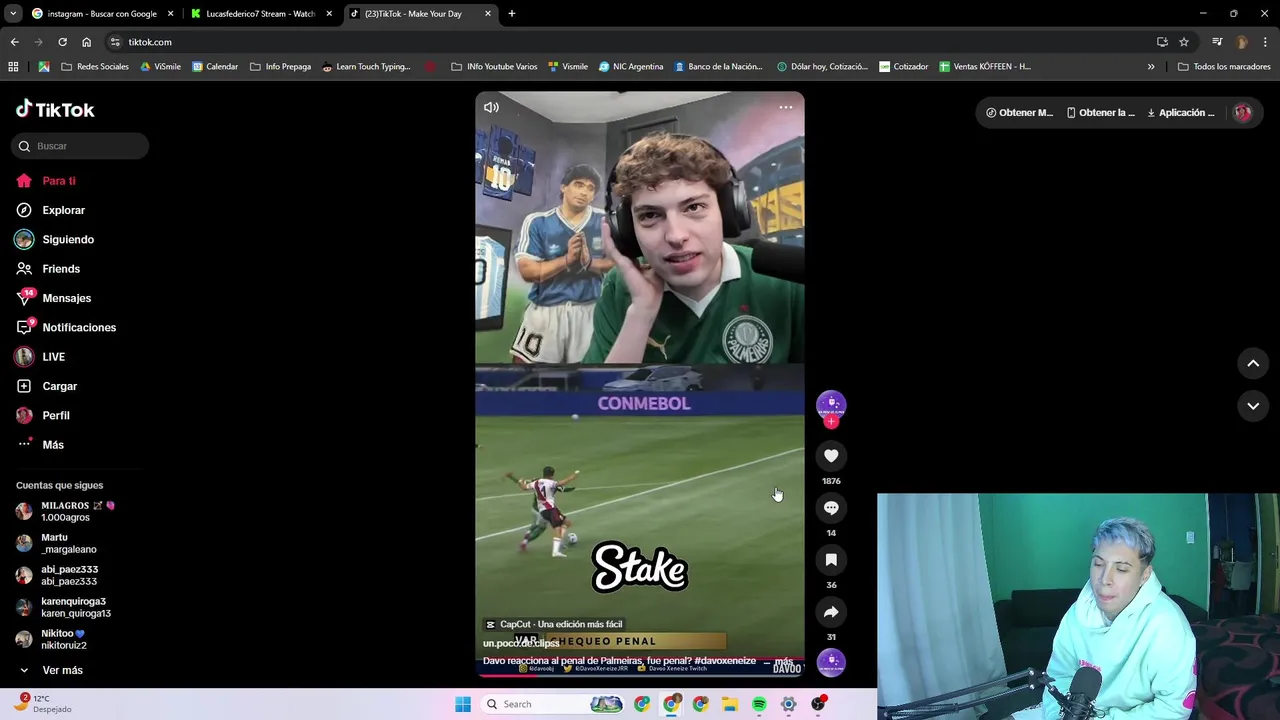1280x720 pixels.
Task: Open OBS Studio from the taskbar
Action: pos(818,704)
